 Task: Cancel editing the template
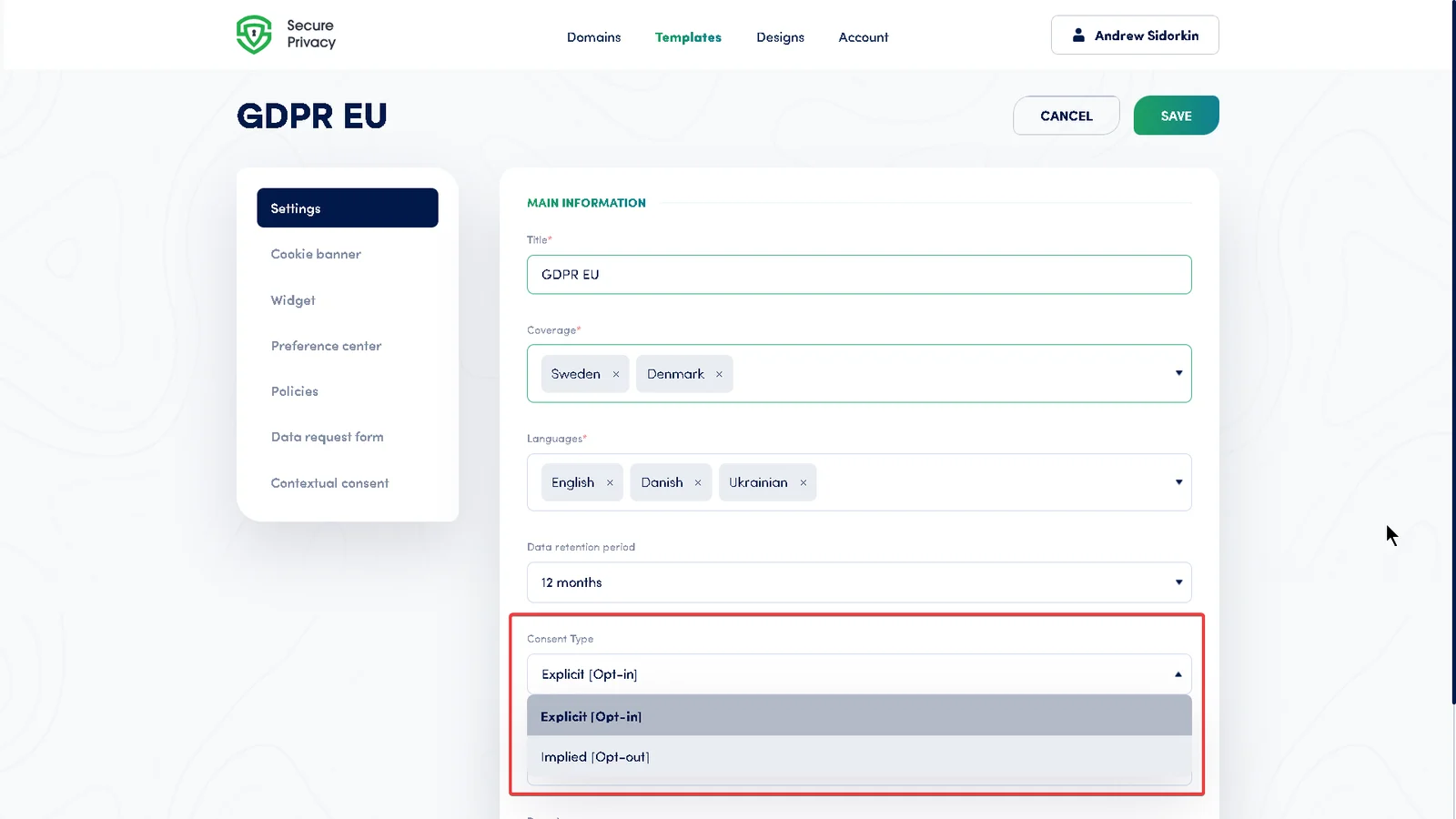(x=1066, y=116)
